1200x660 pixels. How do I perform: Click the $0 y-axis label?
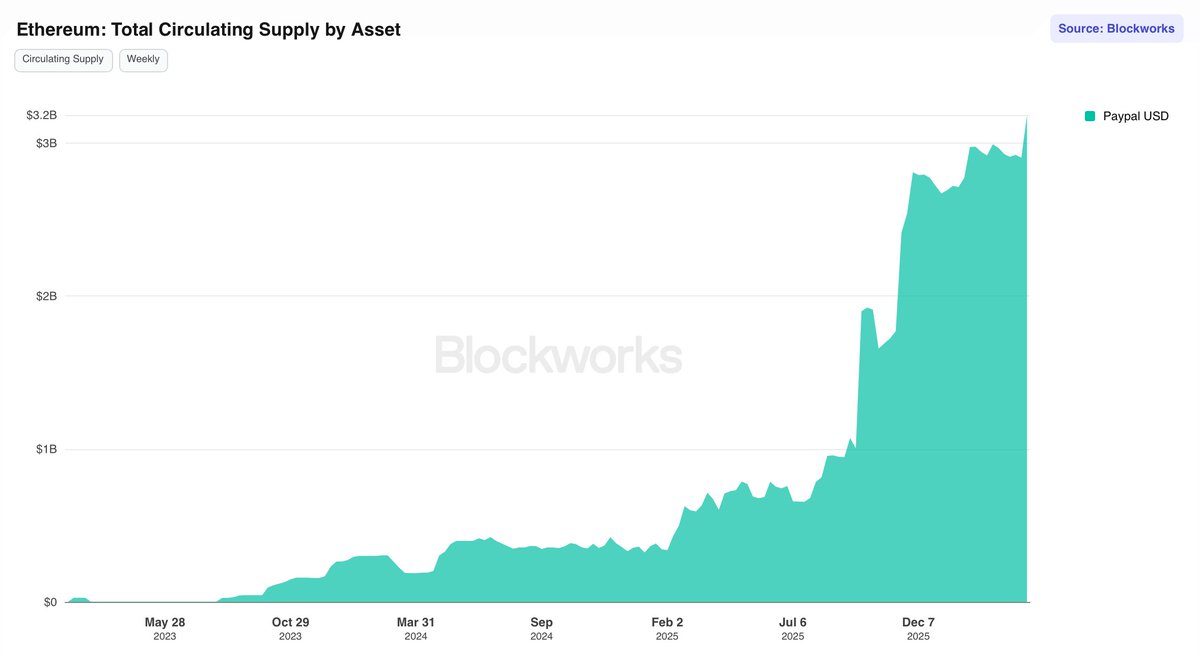click(x=50, y=602)
